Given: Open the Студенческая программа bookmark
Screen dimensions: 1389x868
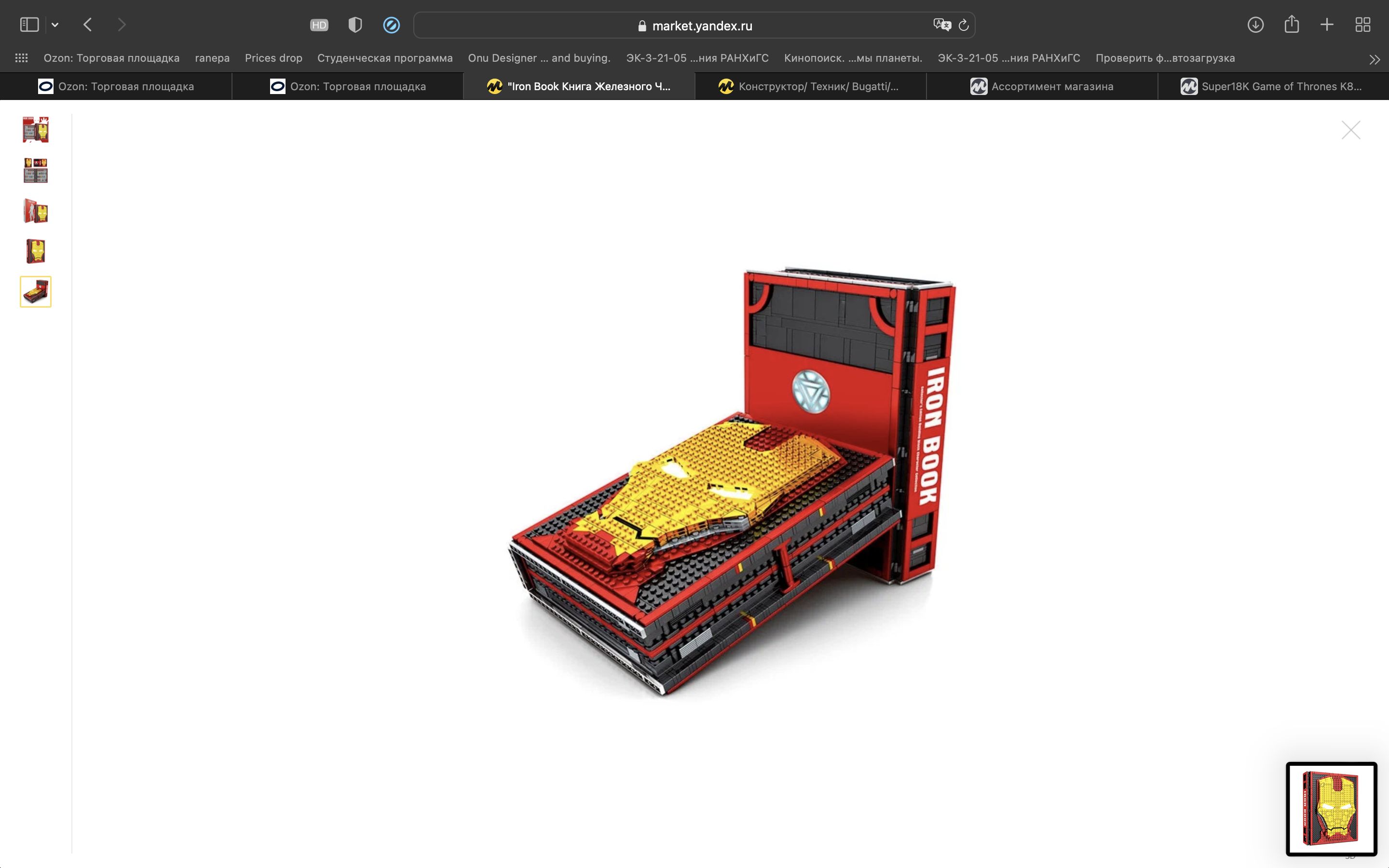Looking at the screenshot, I should (x=384, y=58).
